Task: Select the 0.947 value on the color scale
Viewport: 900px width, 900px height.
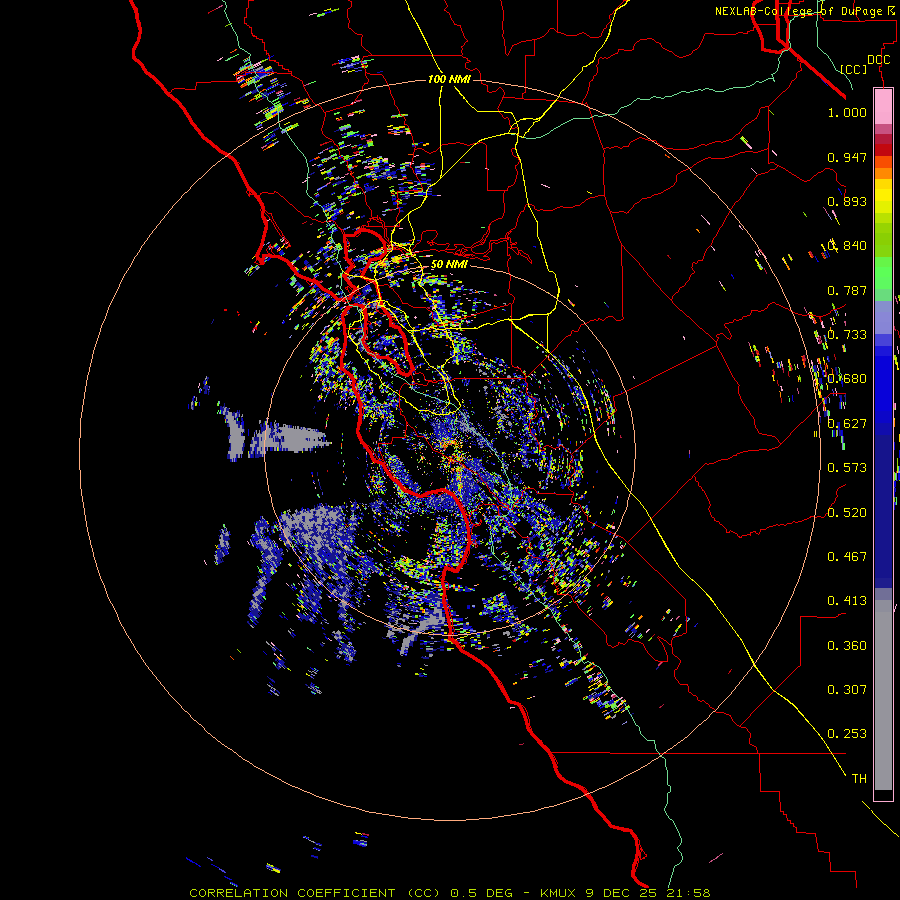Action: click(847, 157)
